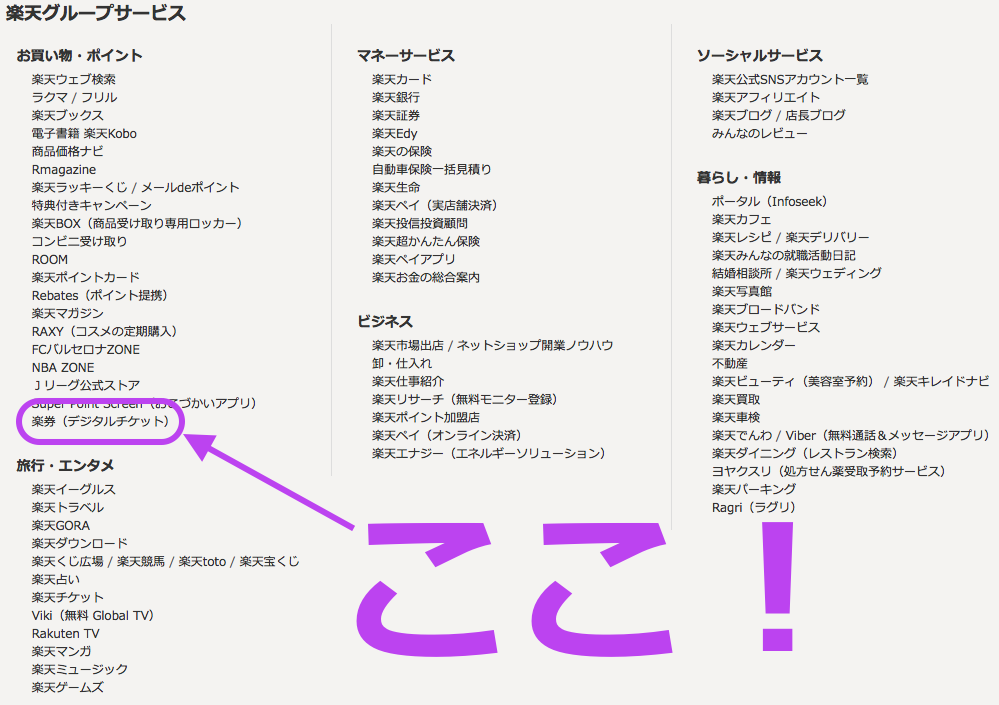Click 楽天ダウンロード
The image size is (999, 705).
pos(80,543)
